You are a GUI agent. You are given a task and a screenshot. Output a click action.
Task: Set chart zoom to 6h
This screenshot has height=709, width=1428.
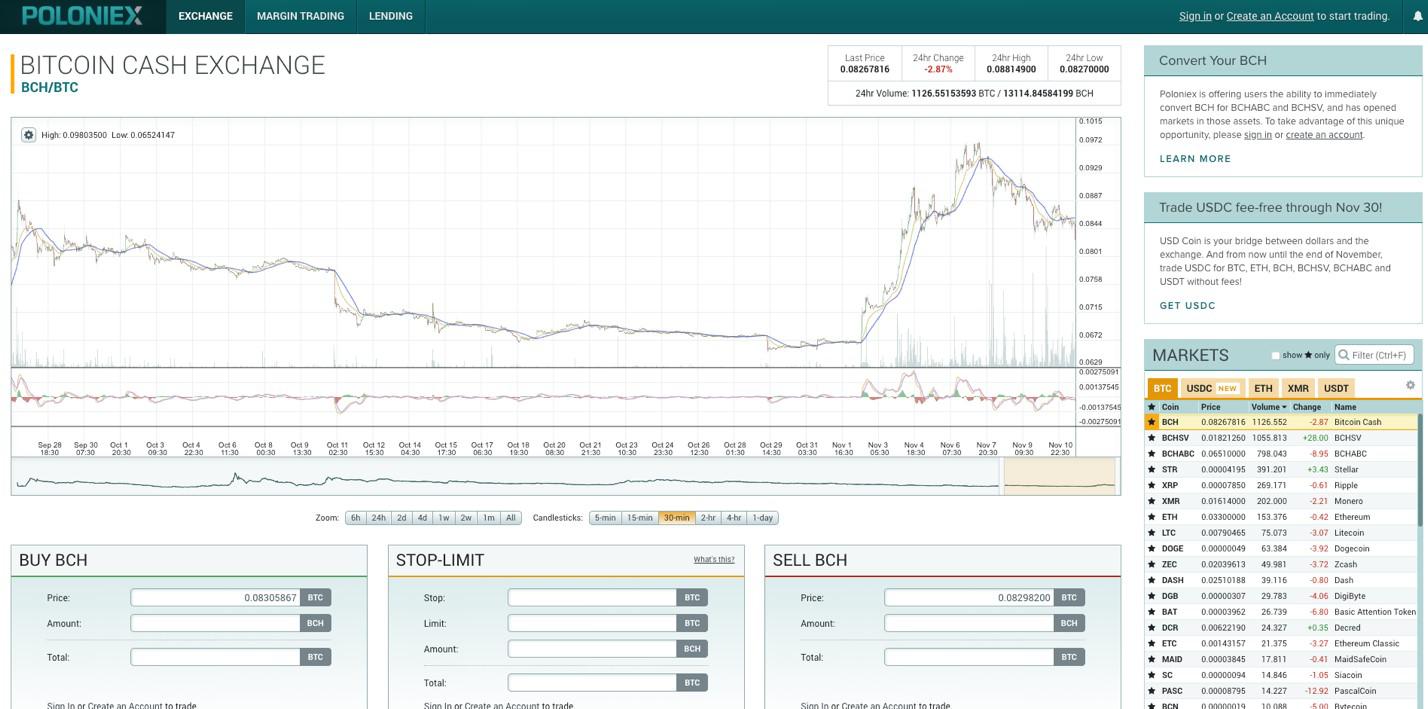click(355, 518)
